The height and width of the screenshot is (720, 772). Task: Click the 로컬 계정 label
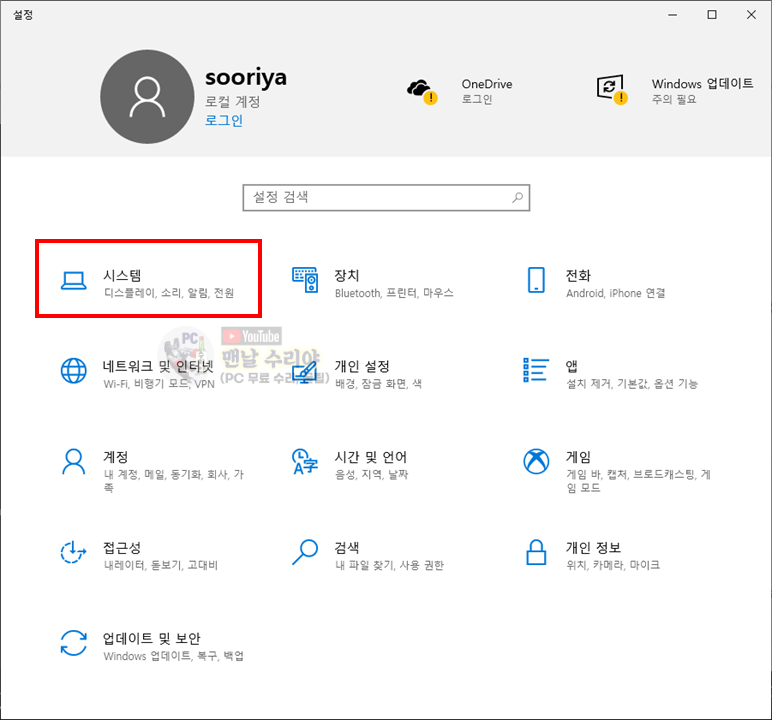pos(232,101)
